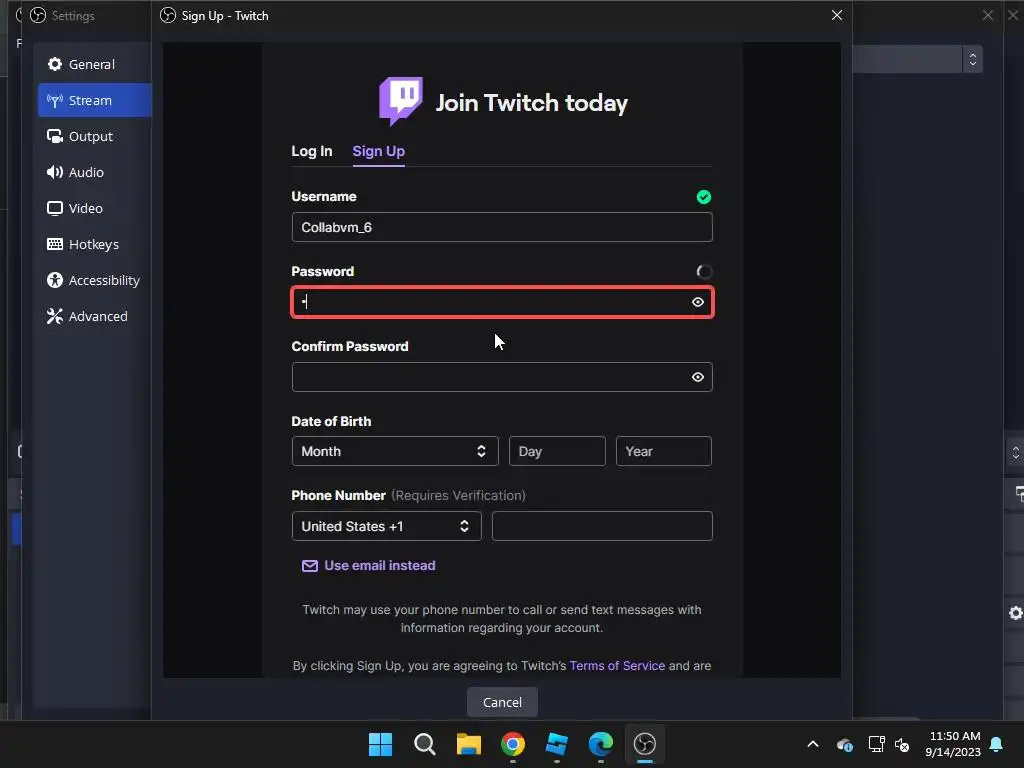Image resolution: width=1024 pixels, height=768 pixels.
Task: Open the blue tilted-window app in taskbar
Action: click(556, 744)
